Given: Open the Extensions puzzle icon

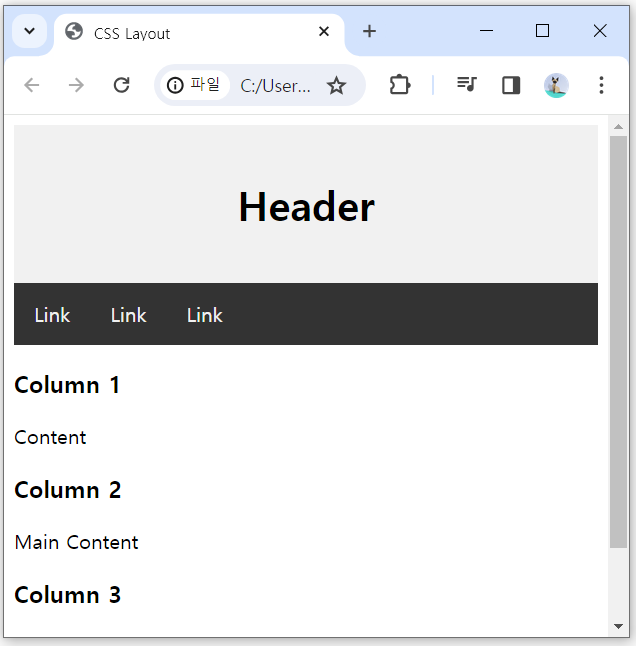Looking at the screenshot, I should pyautogui.click(x=400, y=85).
